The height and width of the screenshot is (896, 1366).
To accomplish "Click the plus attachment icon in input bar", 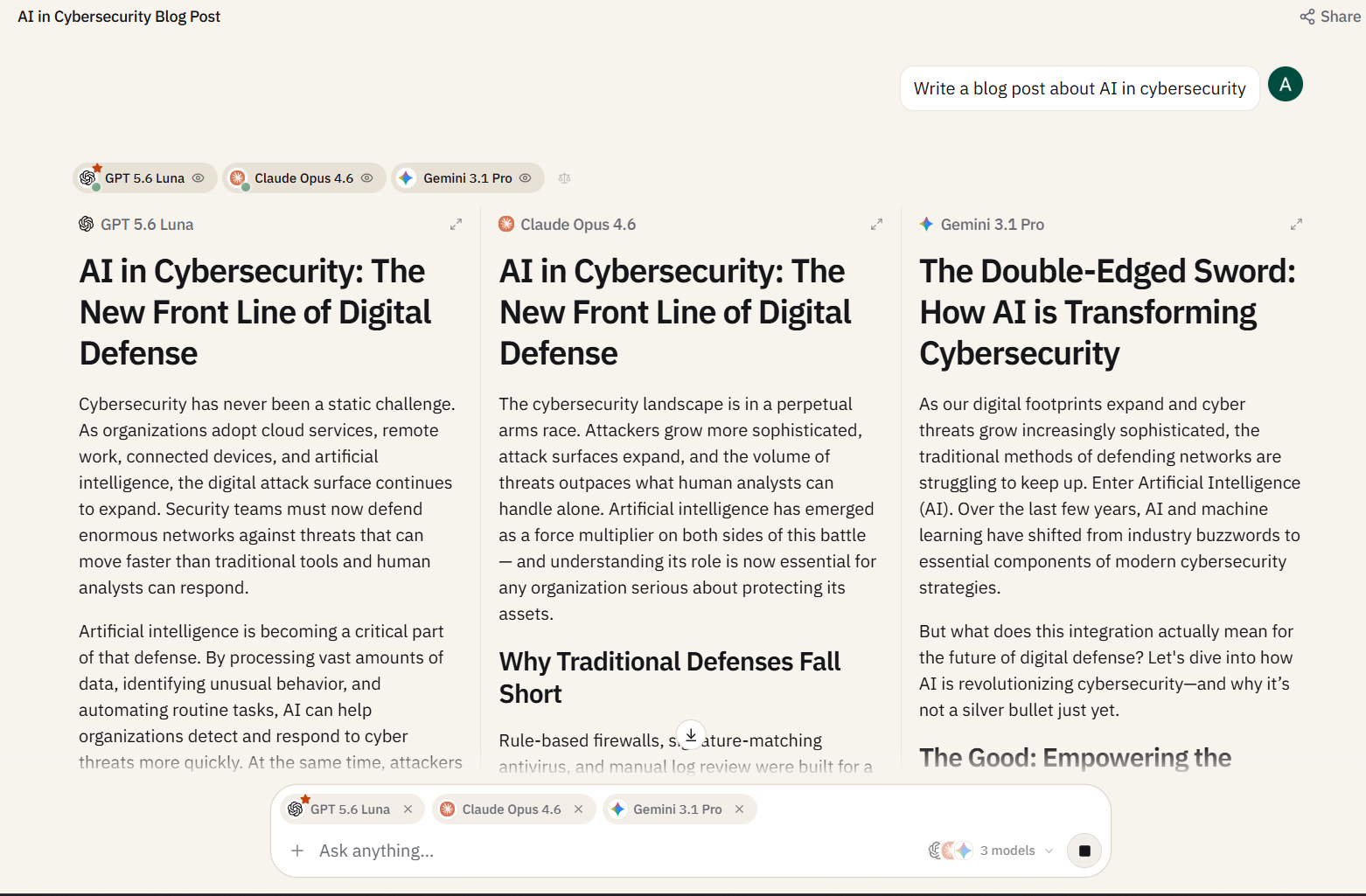I will [297, 851].
